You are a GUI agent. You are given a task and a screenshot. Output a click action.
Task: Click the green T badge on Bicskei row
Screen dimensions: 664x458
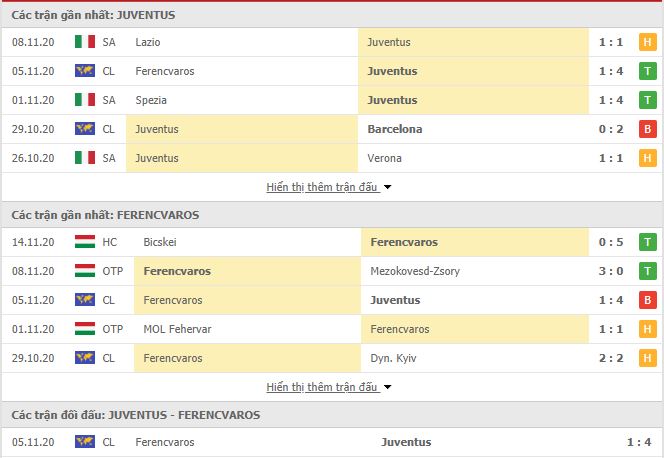pyautogui.click(x=647, y=242)
